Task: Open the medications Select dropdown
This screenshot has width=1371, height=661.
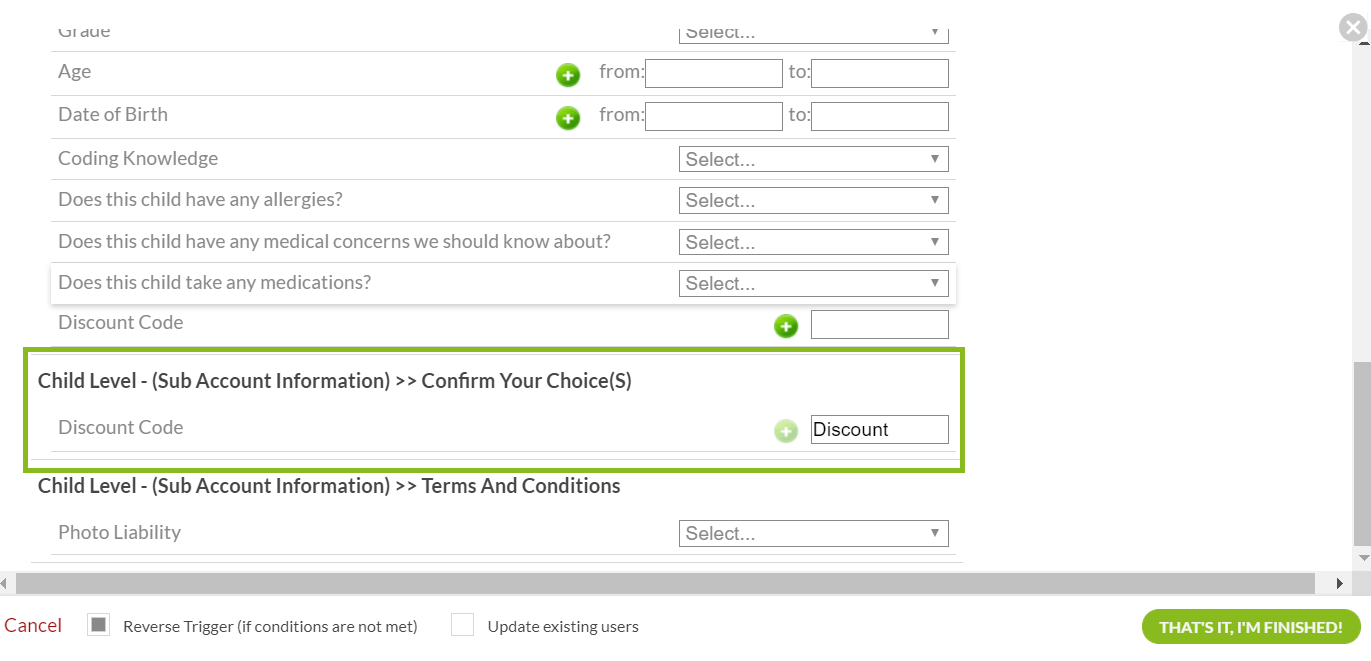Action: [813, 283]
